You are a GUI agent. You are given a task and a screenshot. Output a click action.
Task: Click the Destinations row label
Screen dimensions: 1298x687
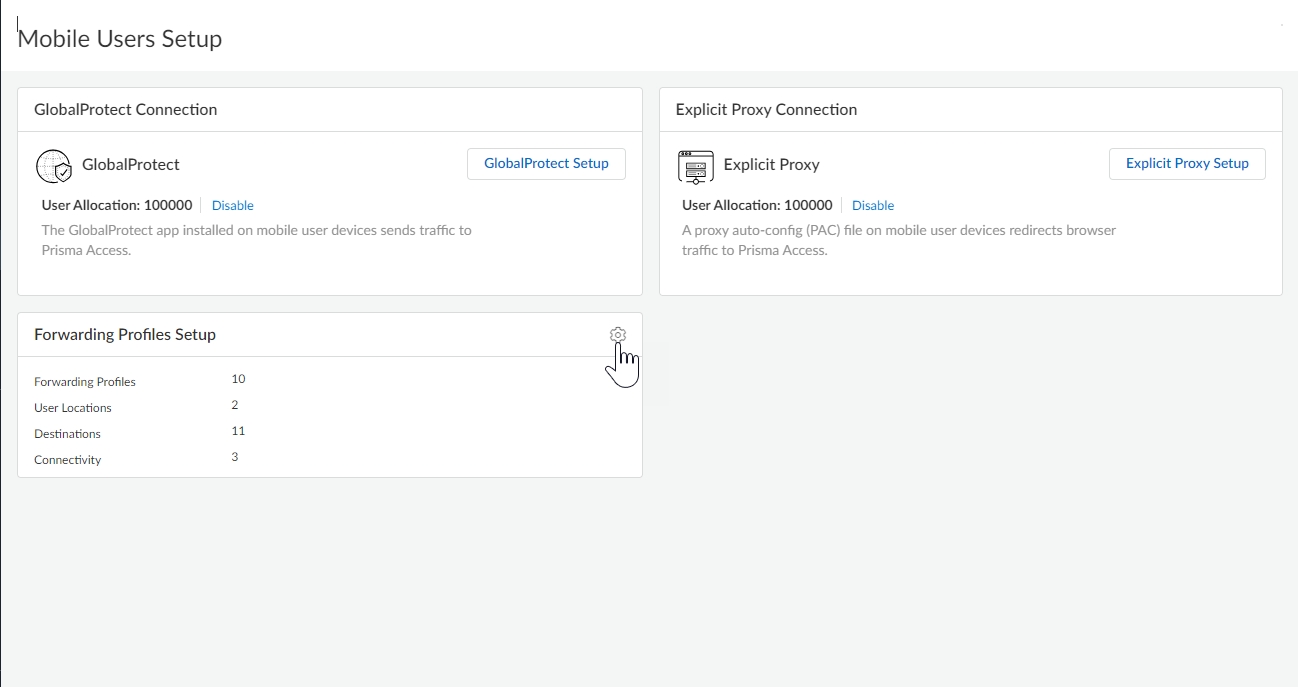(x=67, y=434)
